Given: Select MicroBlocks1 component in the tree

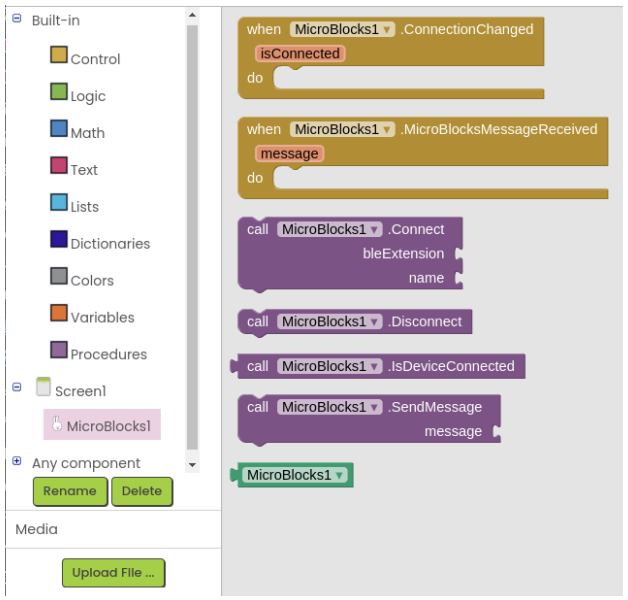Looking at the screenshot, I should point(102,425).
